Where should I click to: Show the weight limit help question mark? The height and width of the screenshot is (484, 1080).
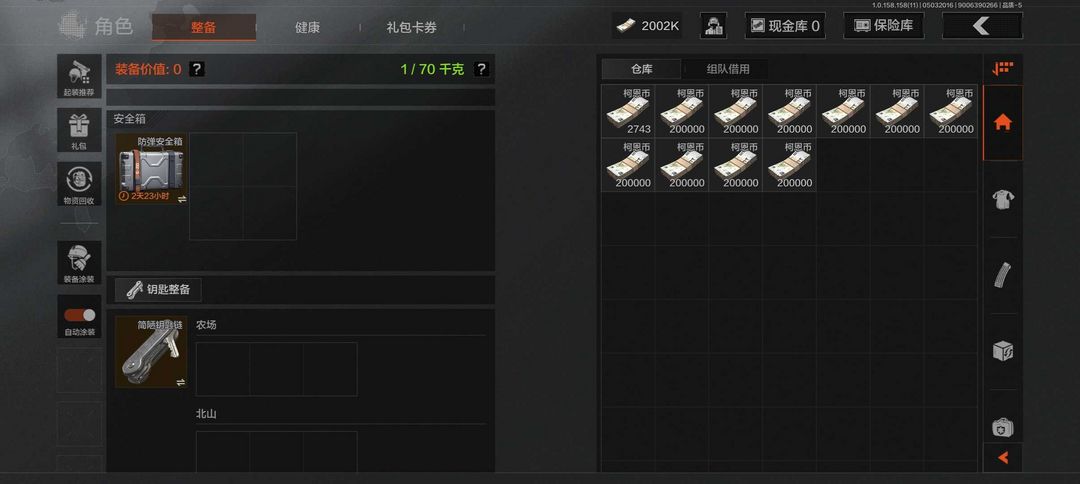(481, 69)
